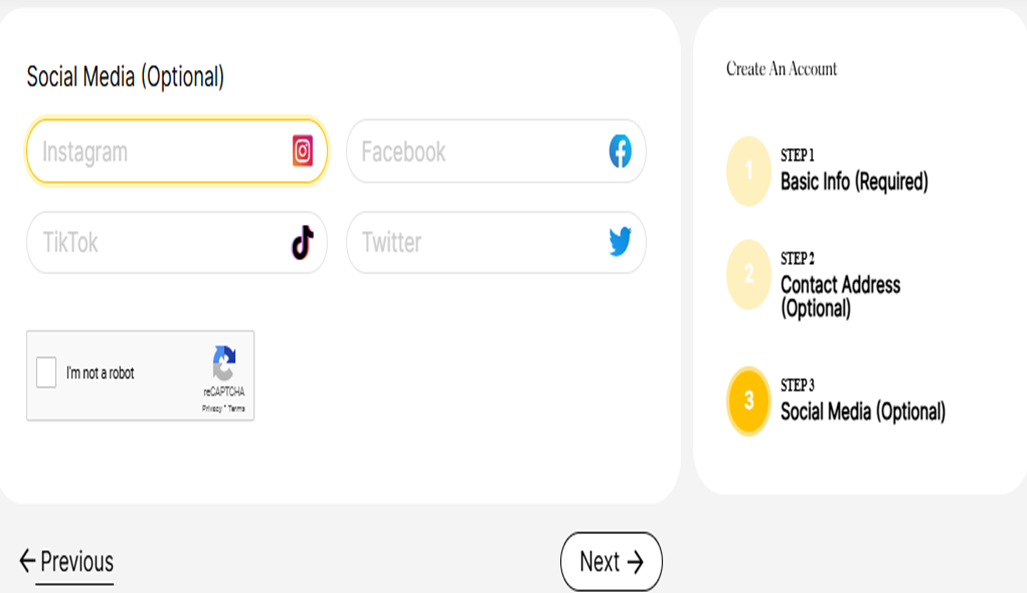The image size is (1027, 593).
Task: Go to the Next page
Action: point(611,562)
